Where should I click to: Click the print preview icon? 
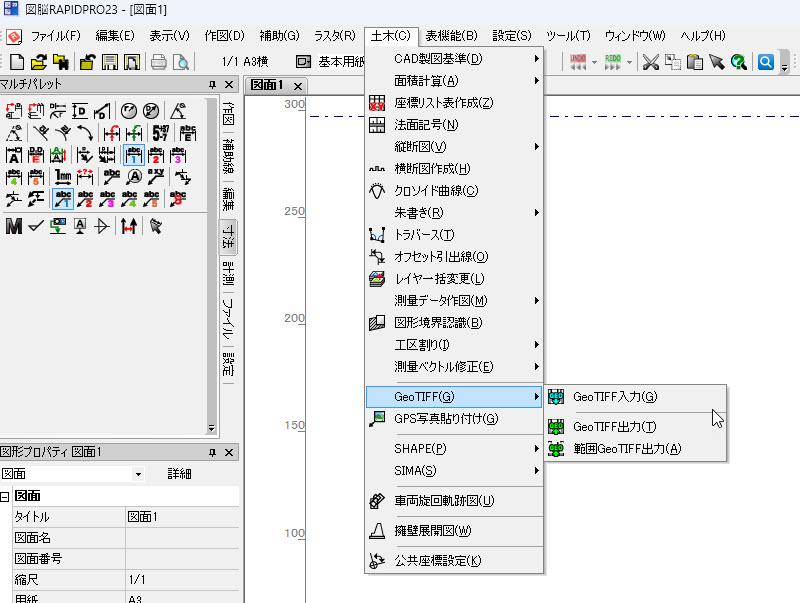tap(181, 62)
